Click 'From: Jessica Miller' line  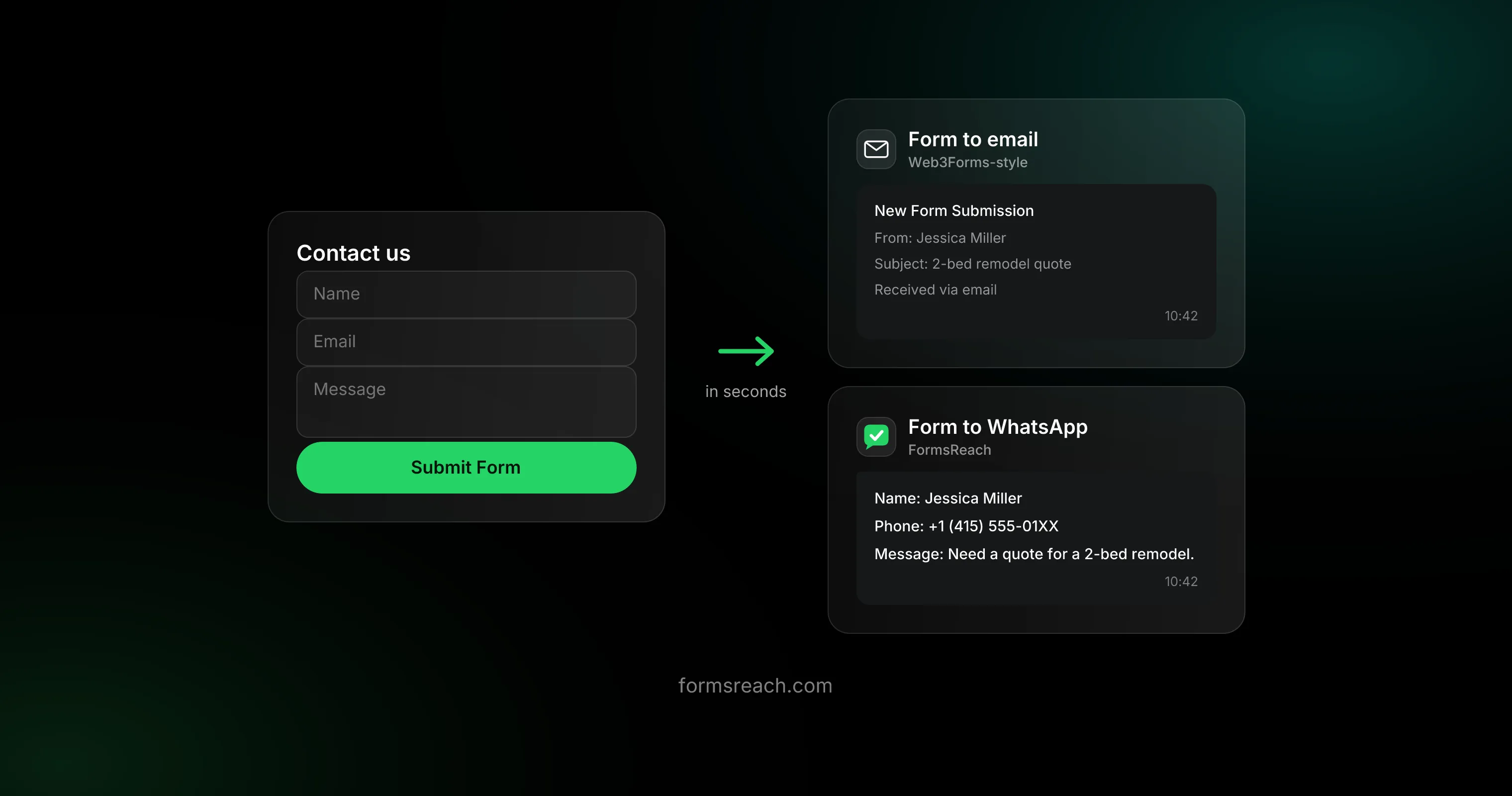coord(940,238)
